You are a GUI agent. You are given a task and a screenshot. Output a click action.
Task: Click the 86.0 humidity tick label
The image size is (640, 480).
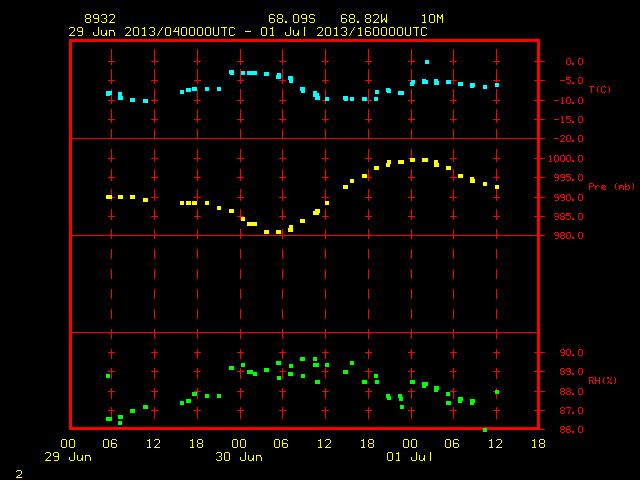pos(571,430)
